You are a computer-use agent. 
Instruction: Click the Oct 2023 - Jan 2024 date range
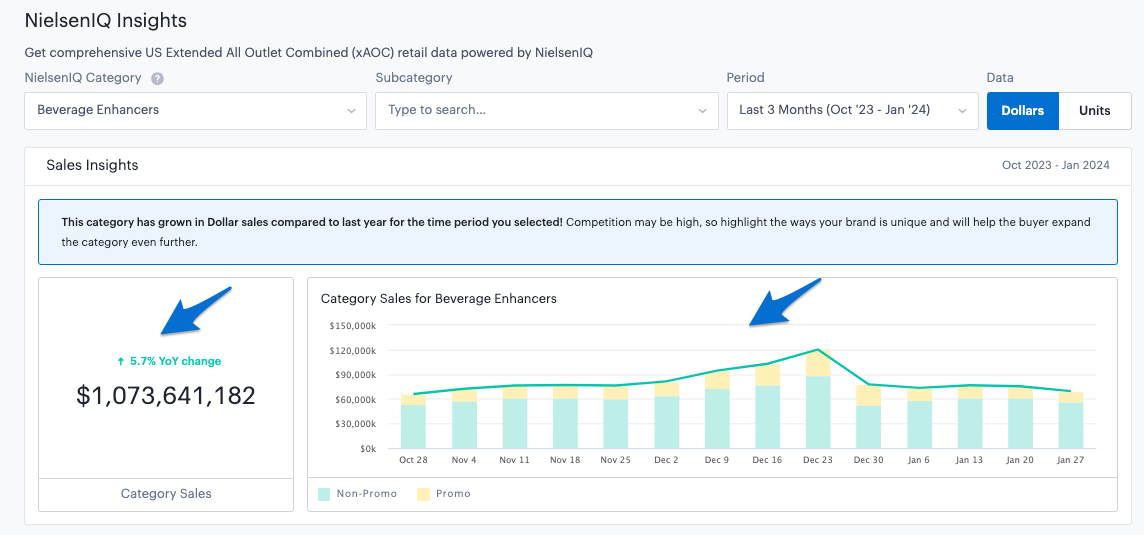(1056, 166)
